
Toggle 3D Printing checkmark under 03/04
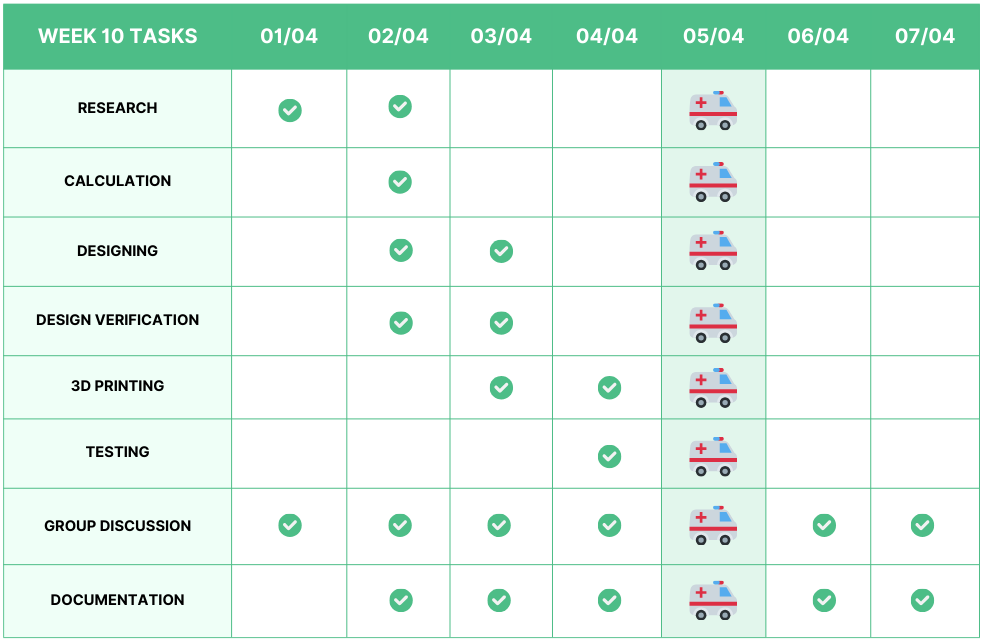[x=501, y=387]
